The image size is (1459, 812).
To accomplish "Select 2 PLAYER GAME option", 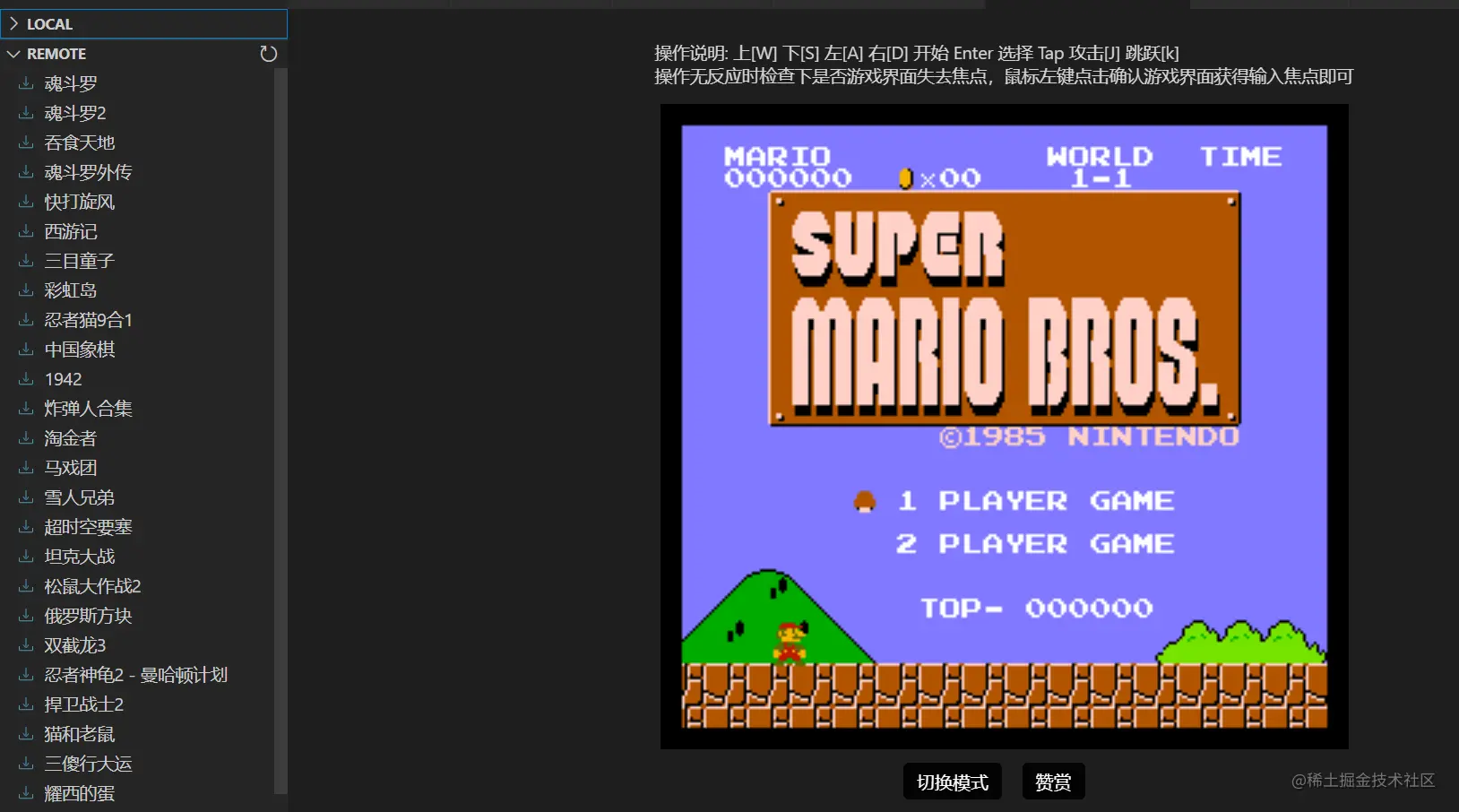I will pyautogui.click(x=1035, y=544).
